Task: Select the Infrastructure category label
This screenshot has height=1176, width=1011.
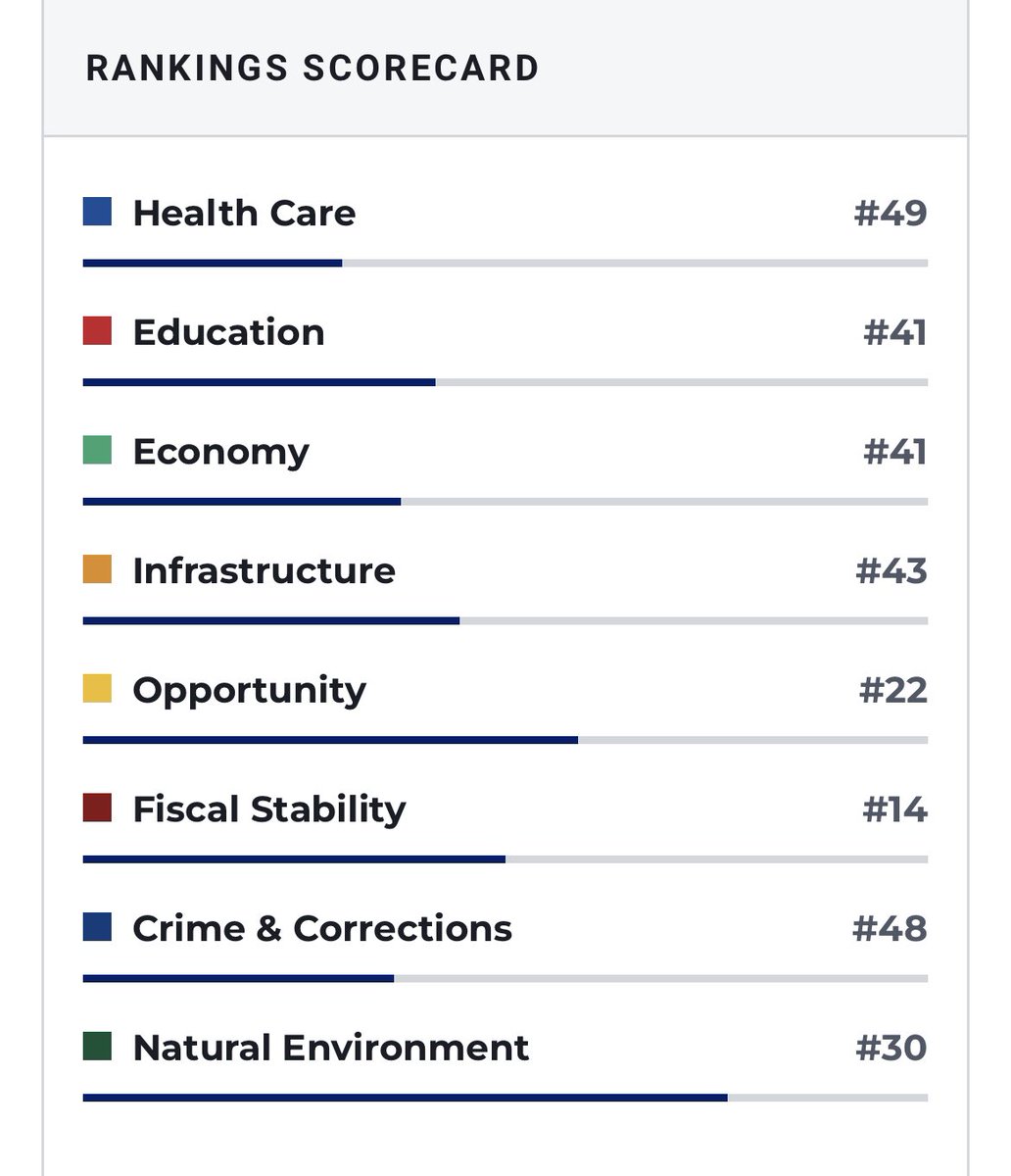Action: (x=264, y=570)
